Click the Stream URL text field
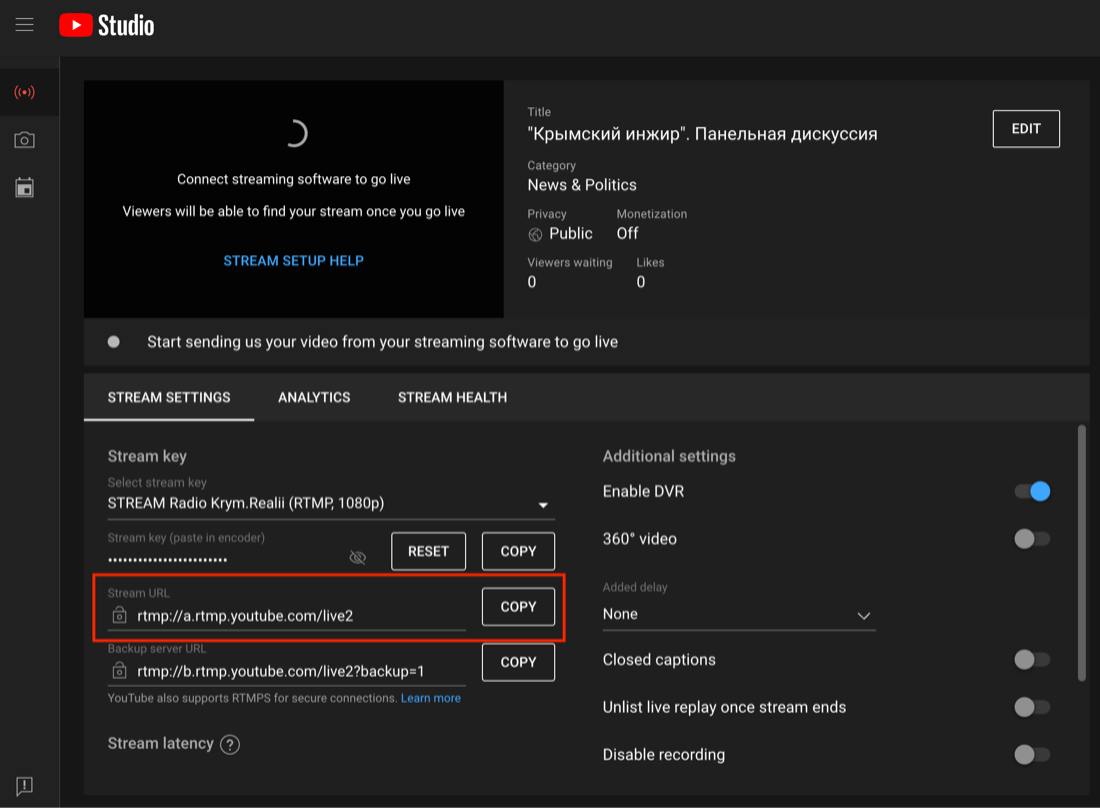1100x812 pixels. tap(286, 615)
